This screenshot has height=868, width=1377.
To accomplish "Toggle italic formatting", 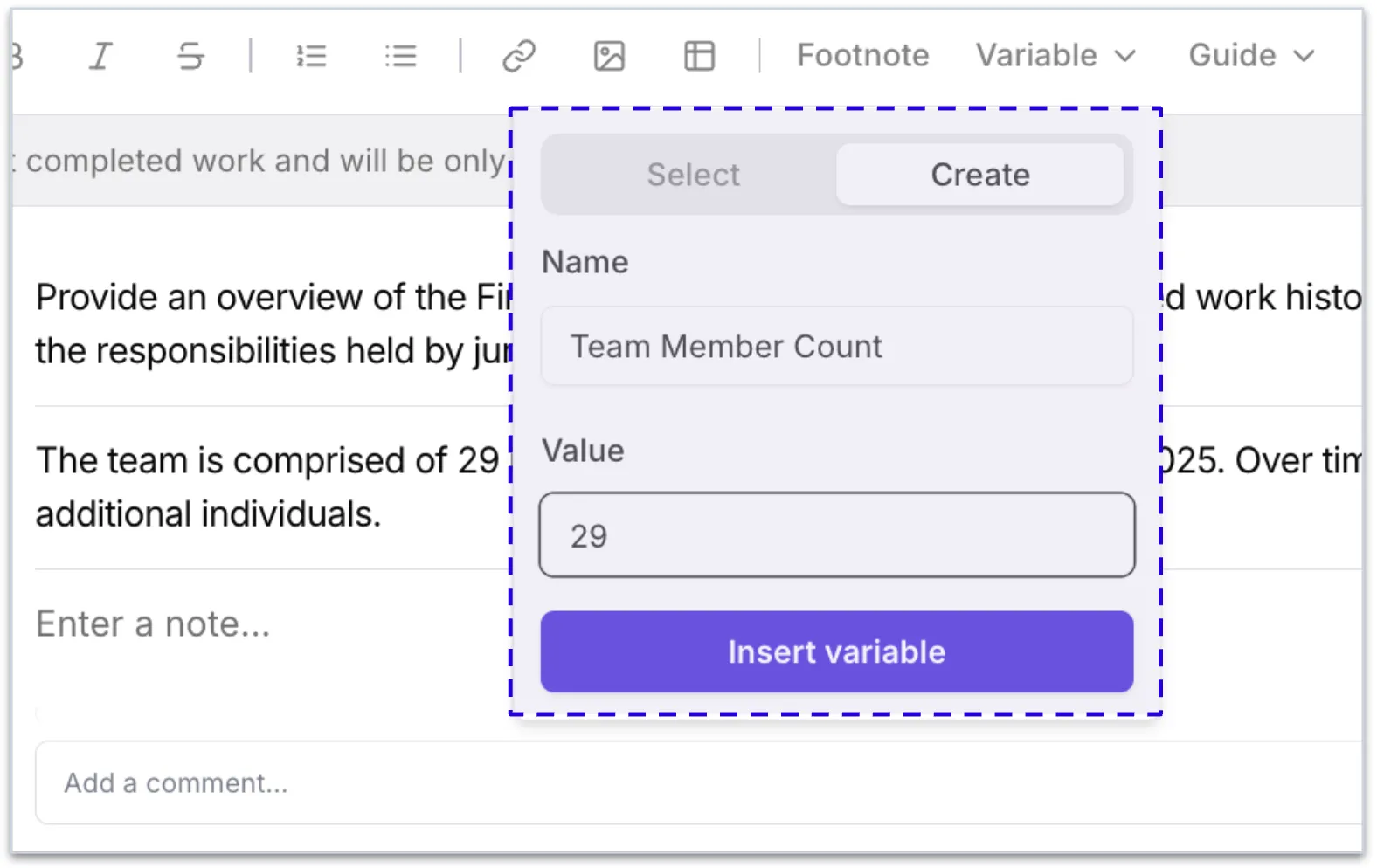I will [101, 56].
